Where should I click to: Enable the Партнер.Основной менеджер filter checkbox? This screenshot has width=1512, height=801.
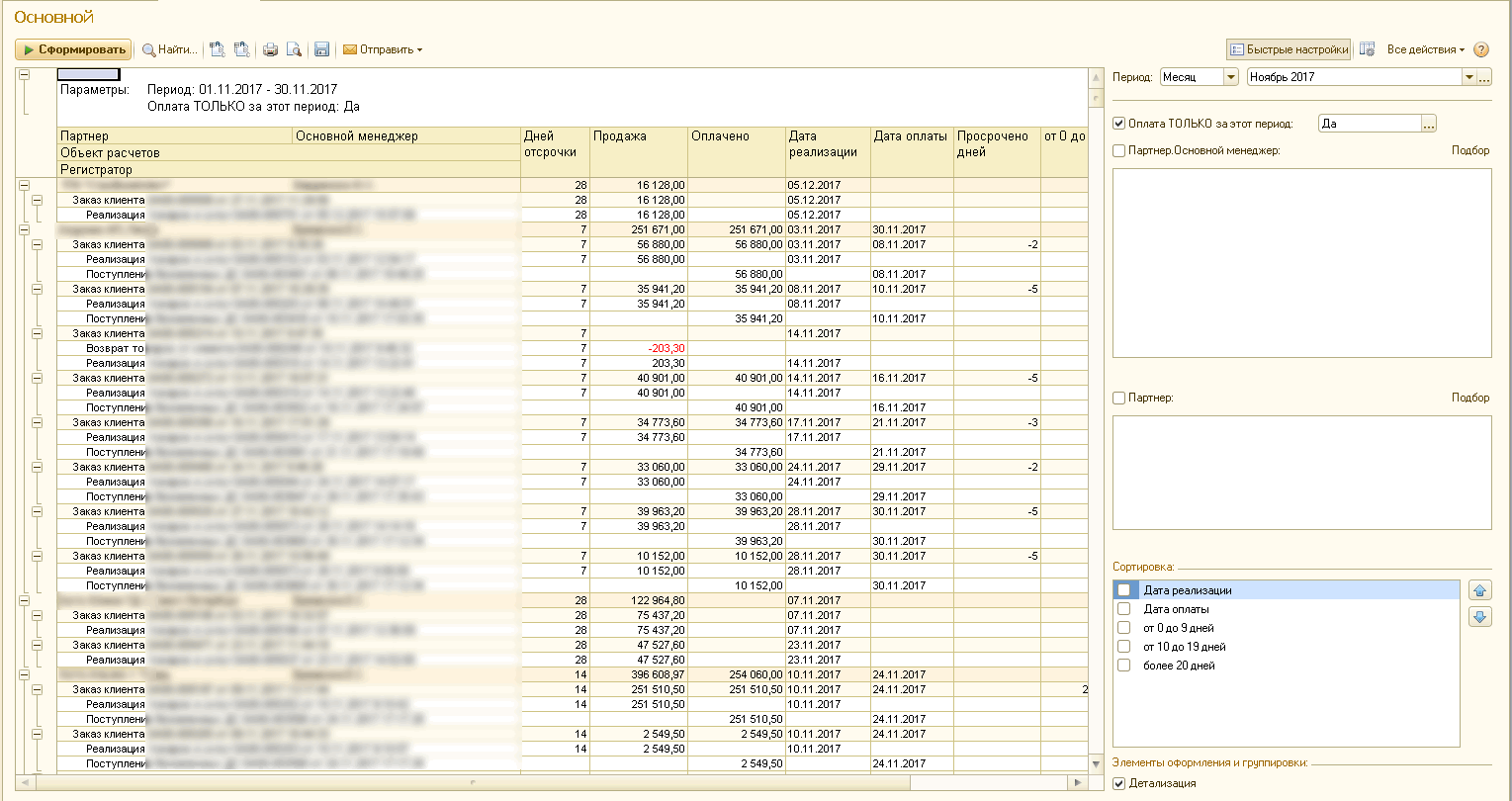[x=1119, y=151]
